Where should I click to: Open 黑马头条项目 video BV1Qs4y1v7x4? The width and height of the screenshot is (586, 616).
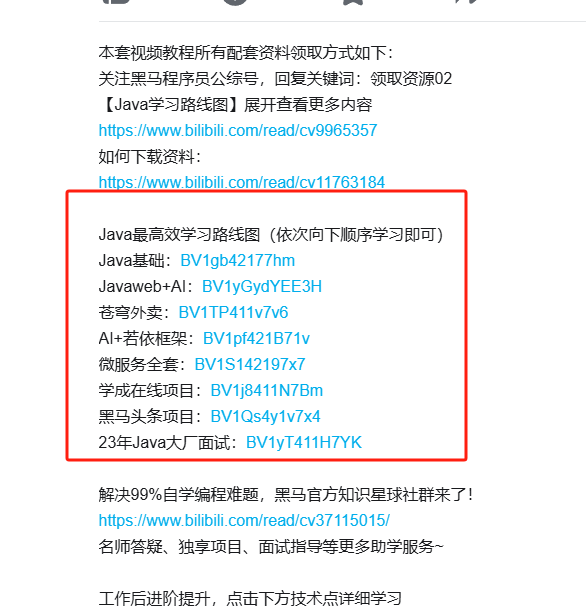pos(266,416)
